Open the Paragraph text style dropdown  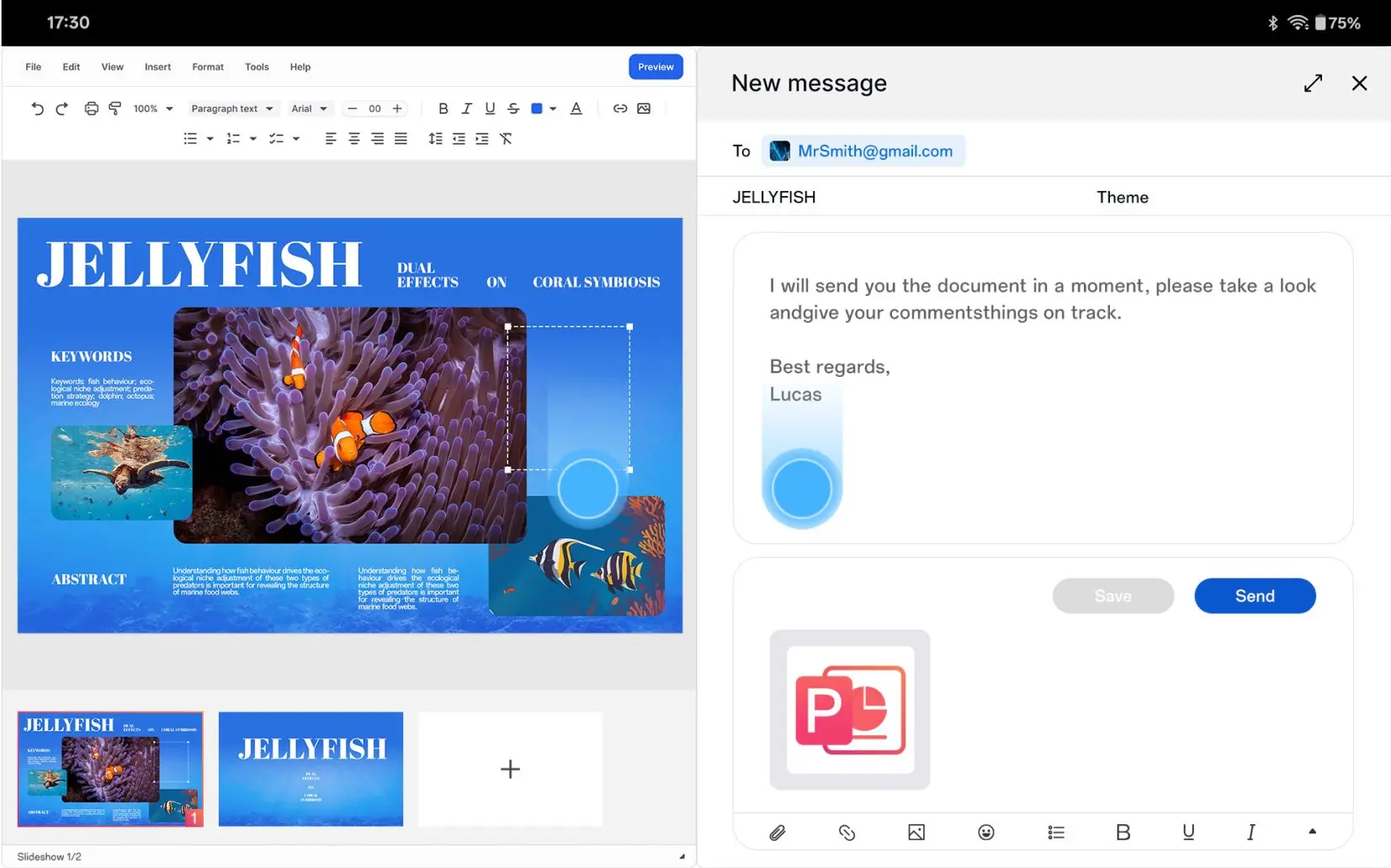[231, 108]
